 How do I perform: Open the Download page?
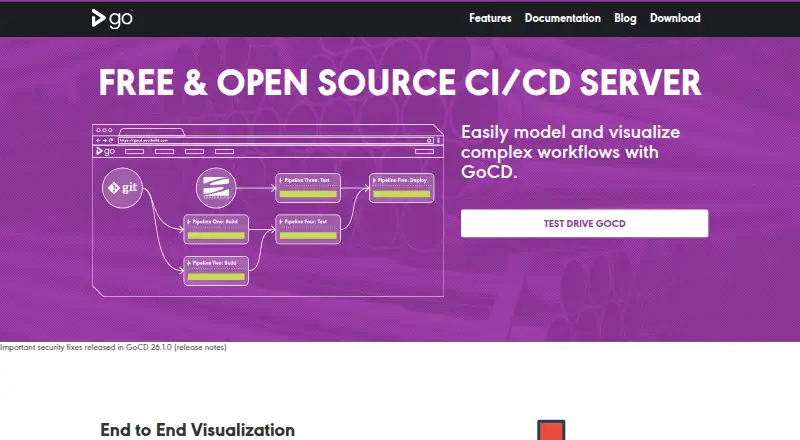coord(675,18)
